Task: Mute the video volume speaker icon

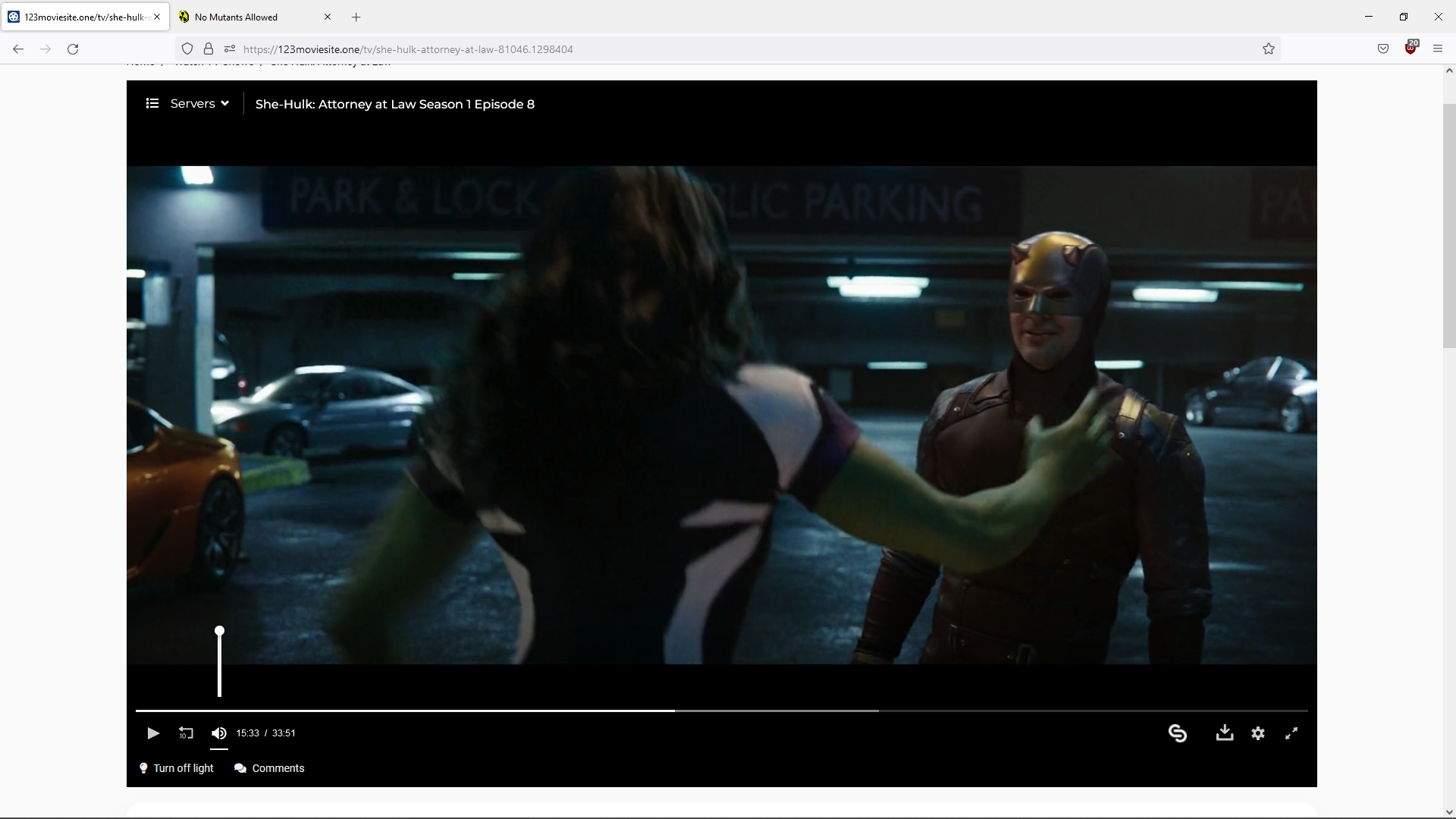Action: click(x=219, y=733)
